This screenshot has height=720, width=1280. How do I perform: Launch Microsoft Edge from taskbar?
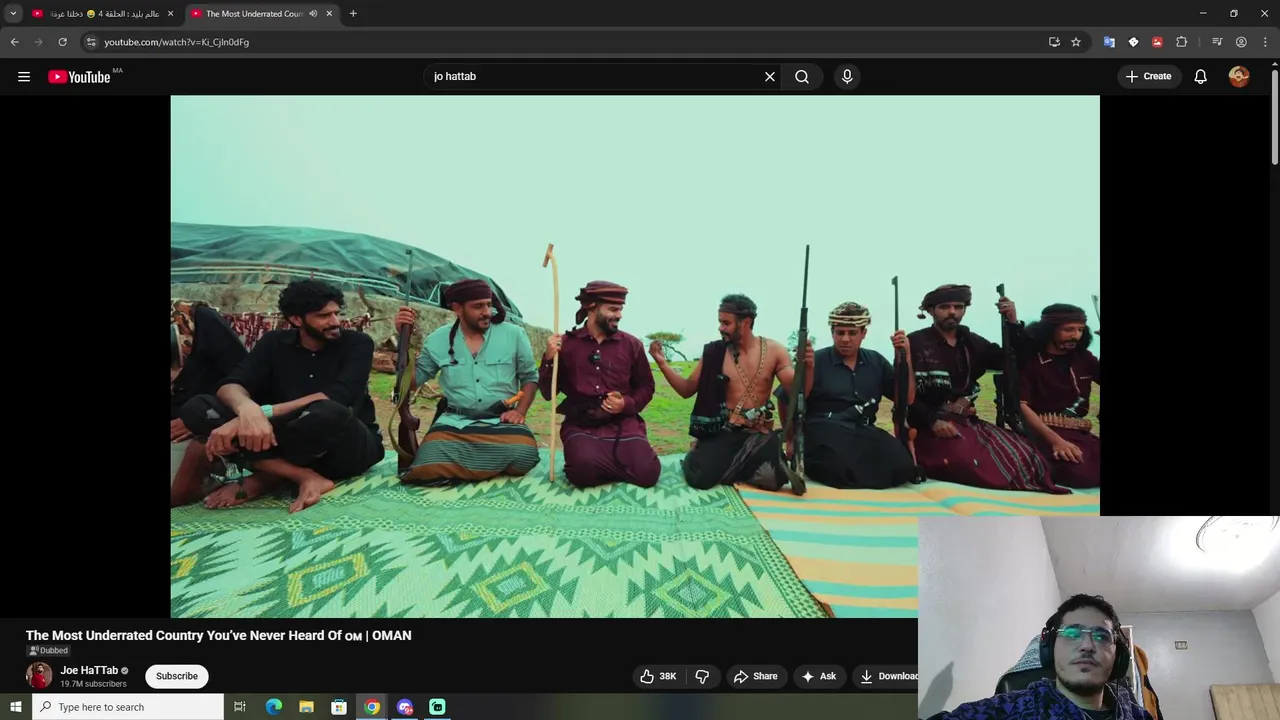273,707
